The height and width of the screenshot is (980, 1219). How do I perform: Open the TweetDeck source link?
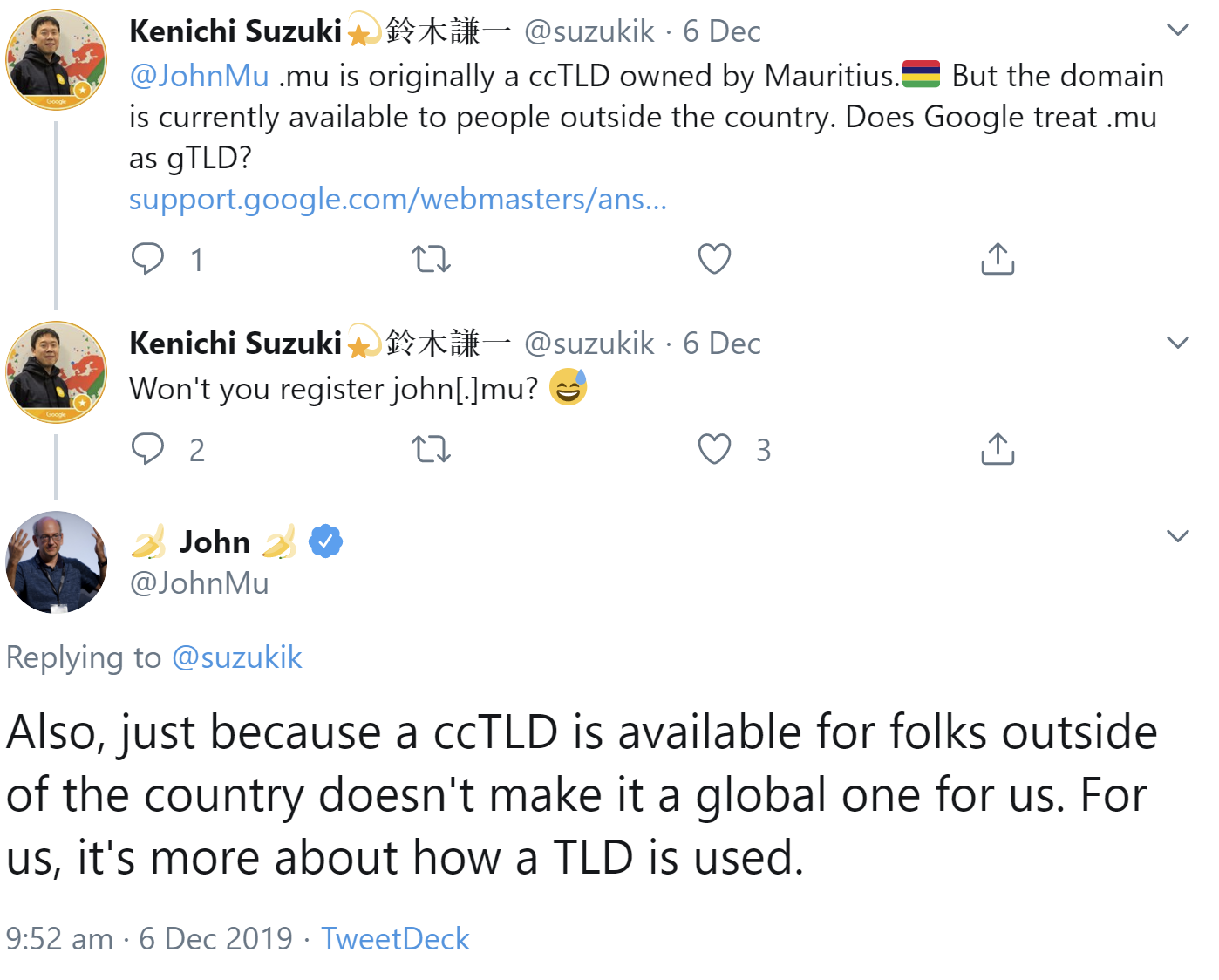pos(394,938)
